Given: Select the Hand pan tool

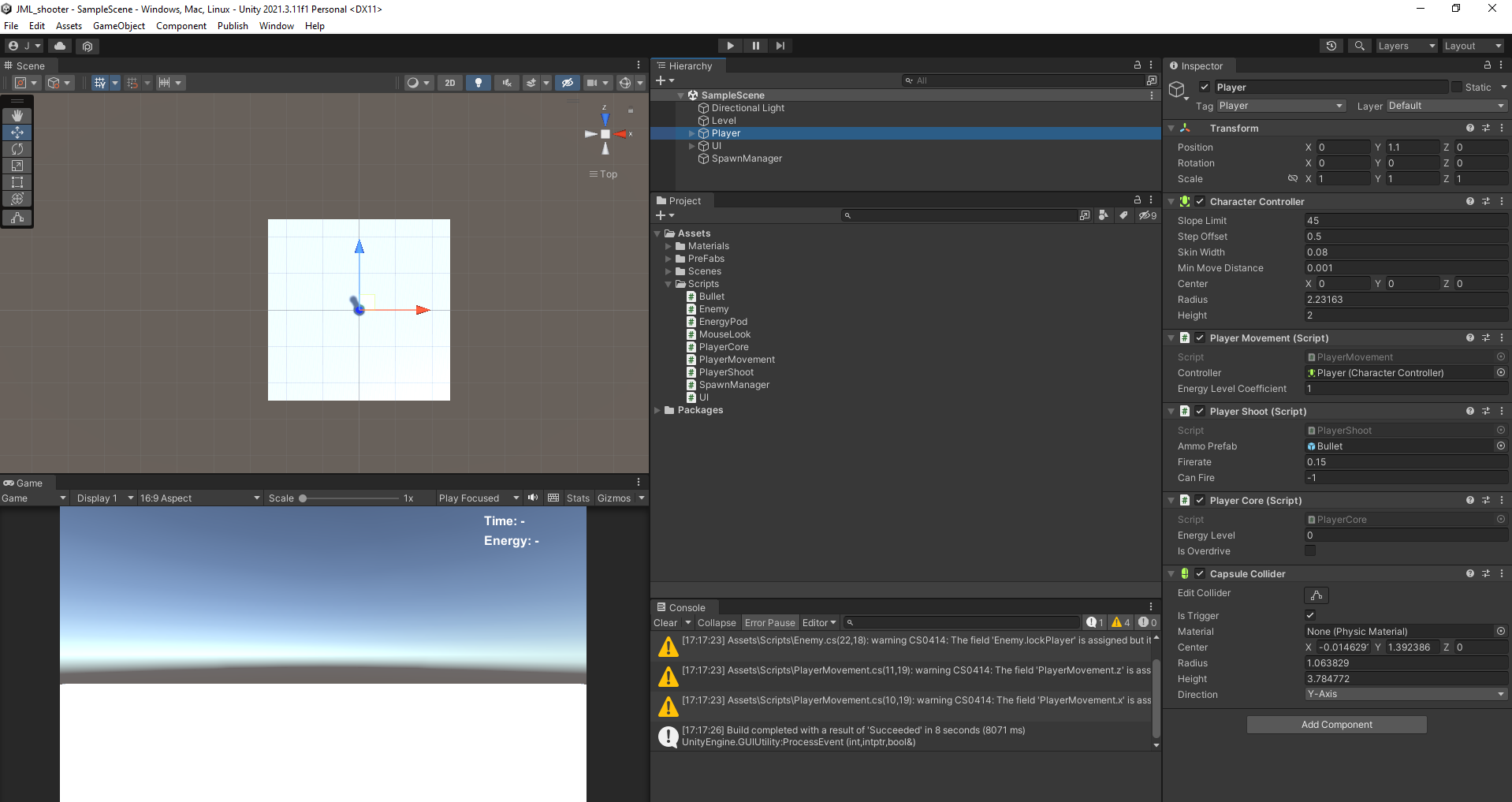Looking at the screenshot, I should [x=17, y=115].
